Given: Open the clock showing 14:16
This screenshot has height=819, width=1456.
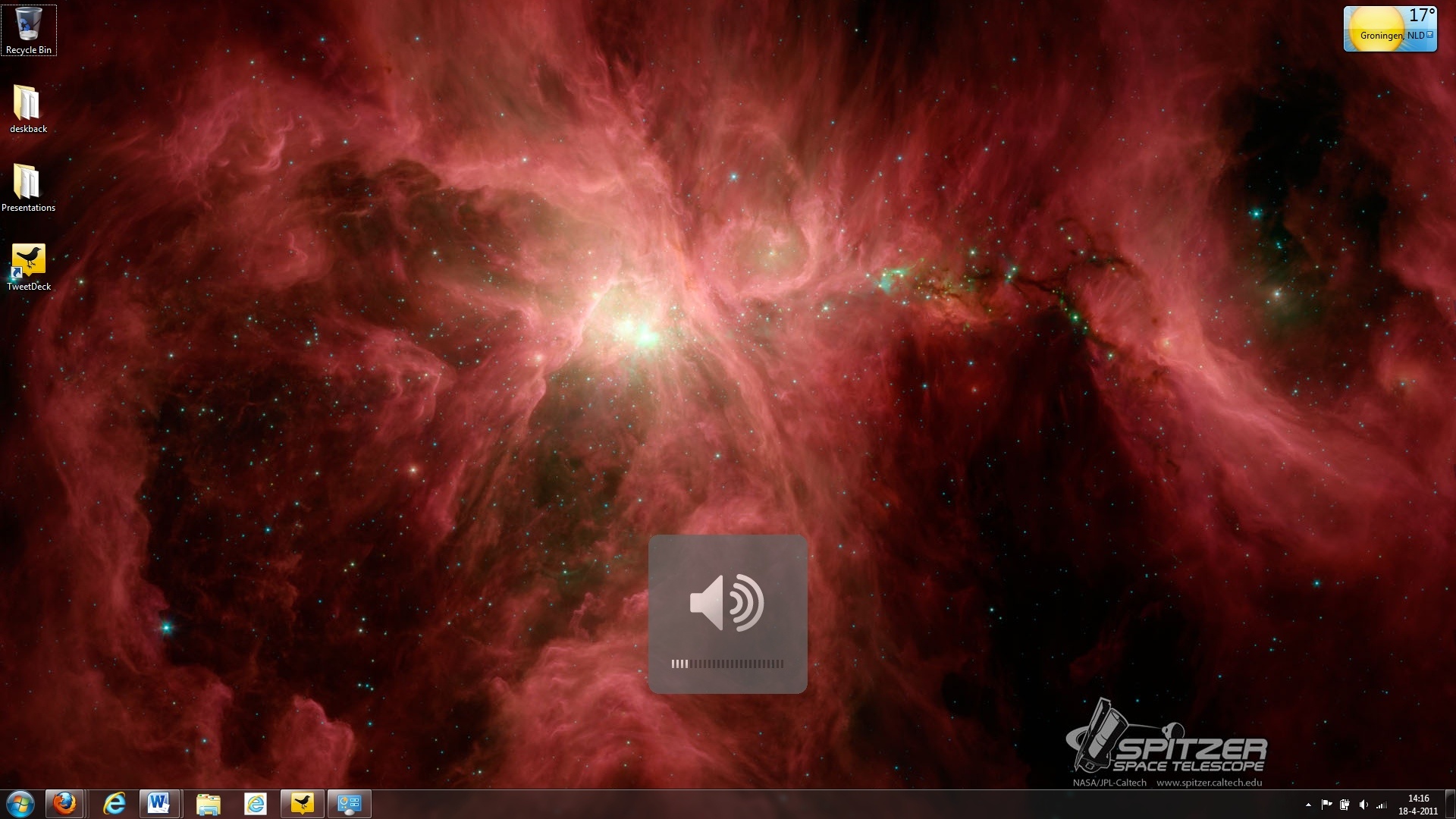Looking at the screenshot, I should tap(1418, 805).
